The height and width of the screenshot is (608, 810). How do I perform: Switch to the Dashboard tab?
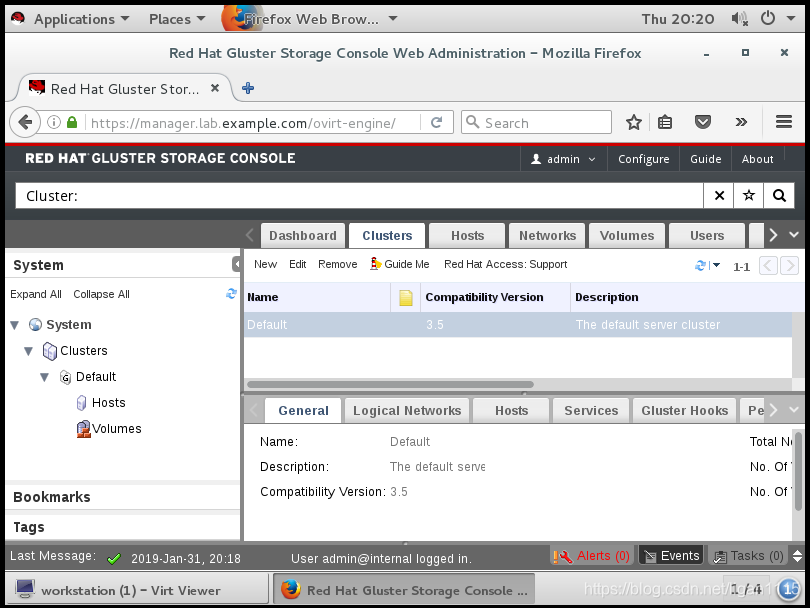pyautogui.click(x=303, y=236)
